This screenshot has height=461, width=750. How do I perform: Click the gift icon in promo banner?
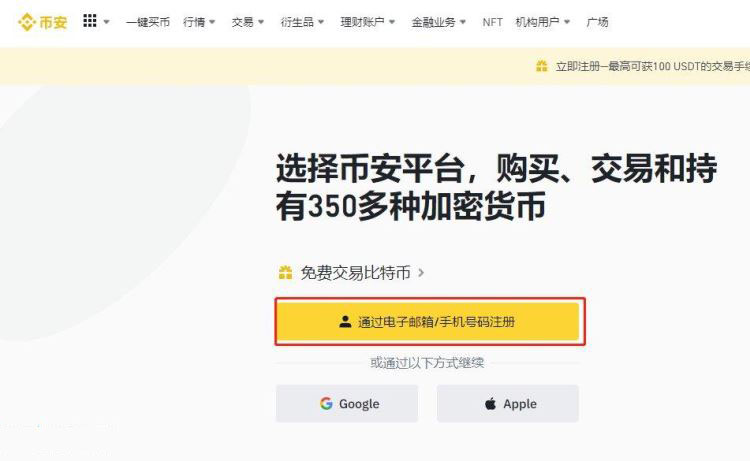[x=541, y=66]
